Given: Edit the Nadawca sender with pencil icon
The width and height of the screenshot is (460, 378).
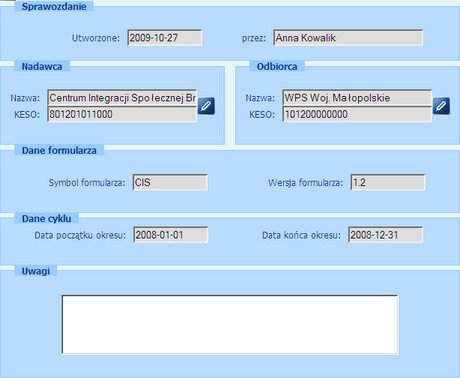Looking at the screenshot, I should coord(206,106).
